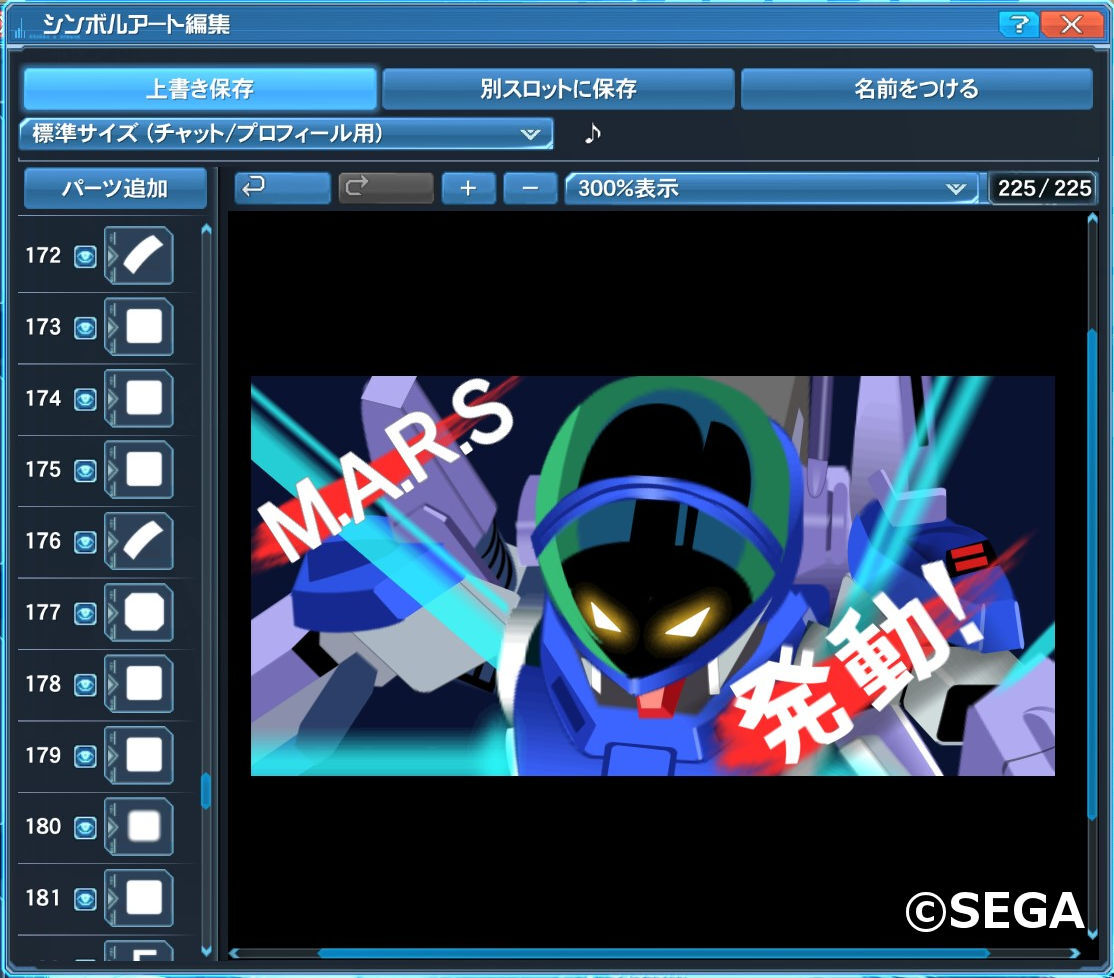Click the layer list vertical scrollbar thumb
The height and width of the screenshot is (978, 1114).
pyautogui.click(x=206, y=791)
